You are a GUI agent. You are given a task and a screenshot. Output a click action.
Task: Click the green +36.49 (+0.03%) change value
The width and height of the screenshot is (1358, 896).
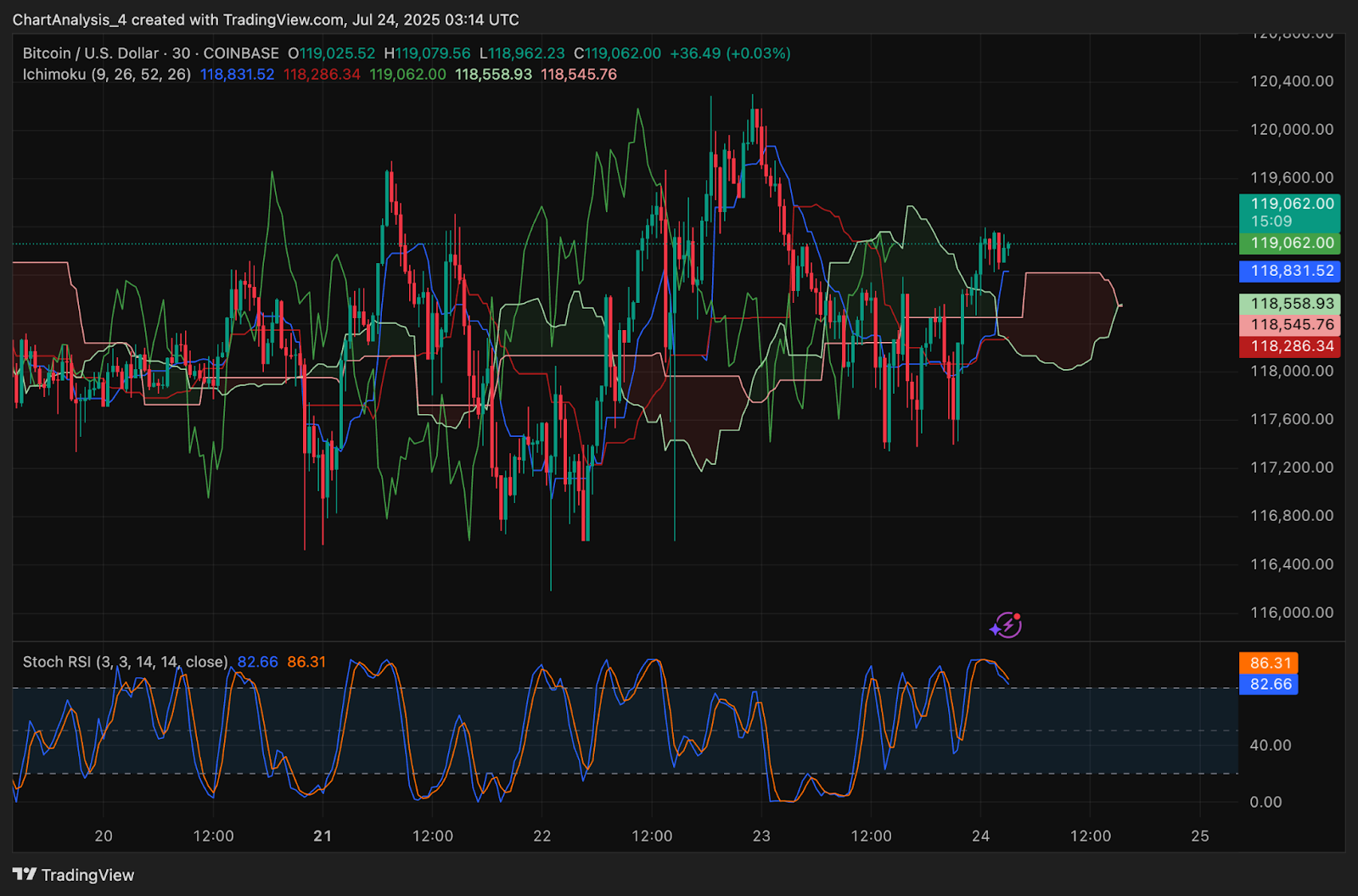[730, 53]
